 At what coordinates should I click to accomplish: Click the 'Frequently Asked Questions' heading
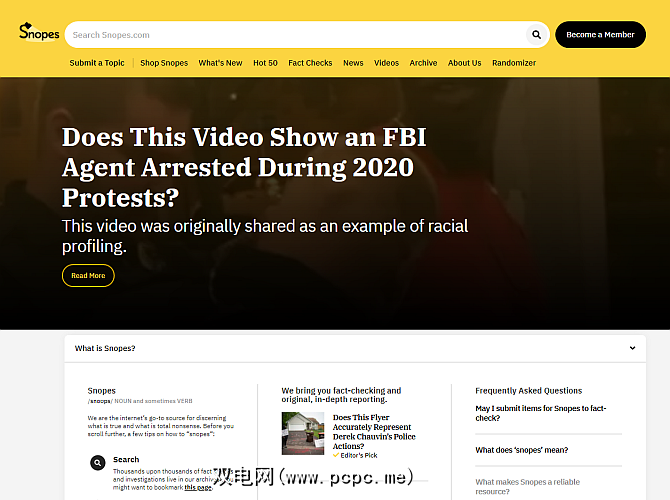[529, 391]
